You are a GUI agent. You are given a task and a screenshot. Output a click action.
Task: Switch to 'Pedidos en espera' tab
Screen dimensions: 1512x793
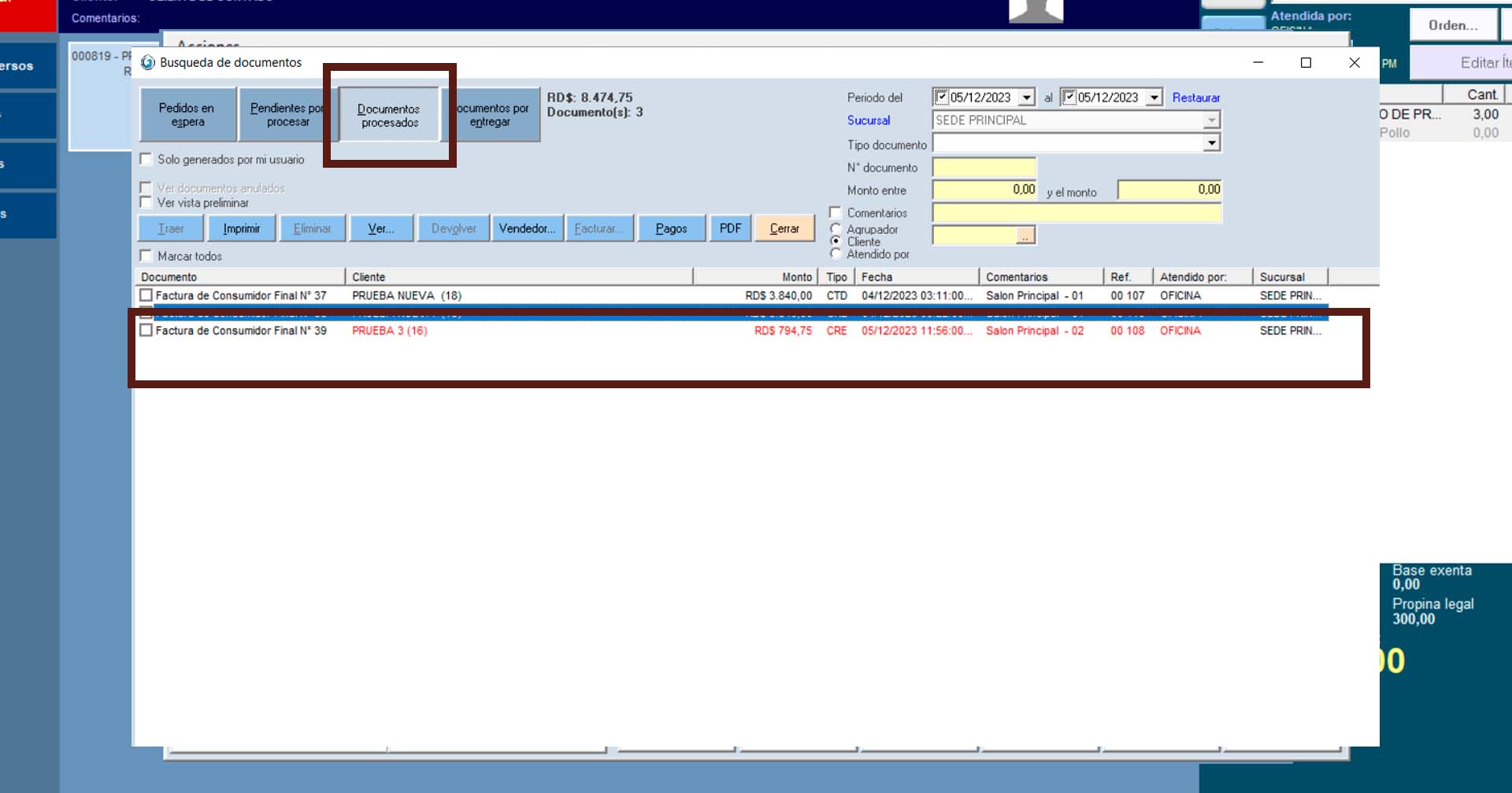coord(187,115)
